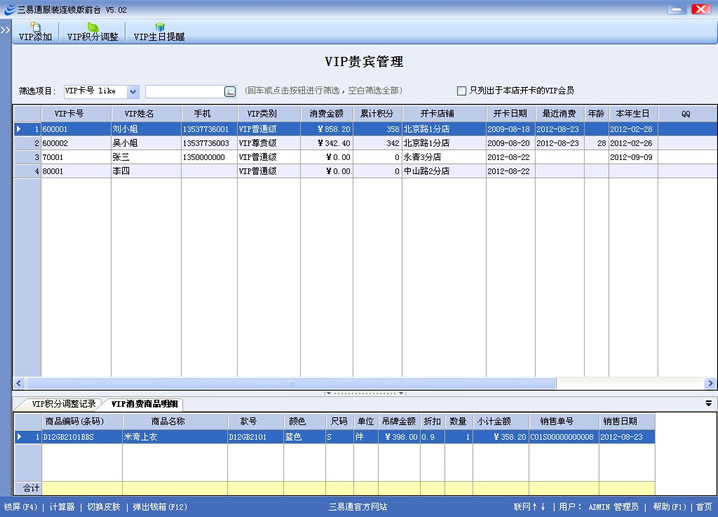Click the 商品编码(条码) column header

click(x=82, y=421)
